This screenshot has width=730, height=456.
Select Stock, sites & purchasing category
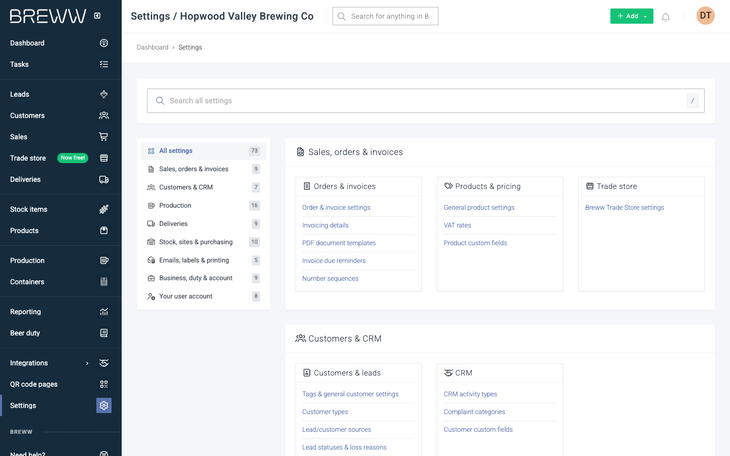point(203,242)
